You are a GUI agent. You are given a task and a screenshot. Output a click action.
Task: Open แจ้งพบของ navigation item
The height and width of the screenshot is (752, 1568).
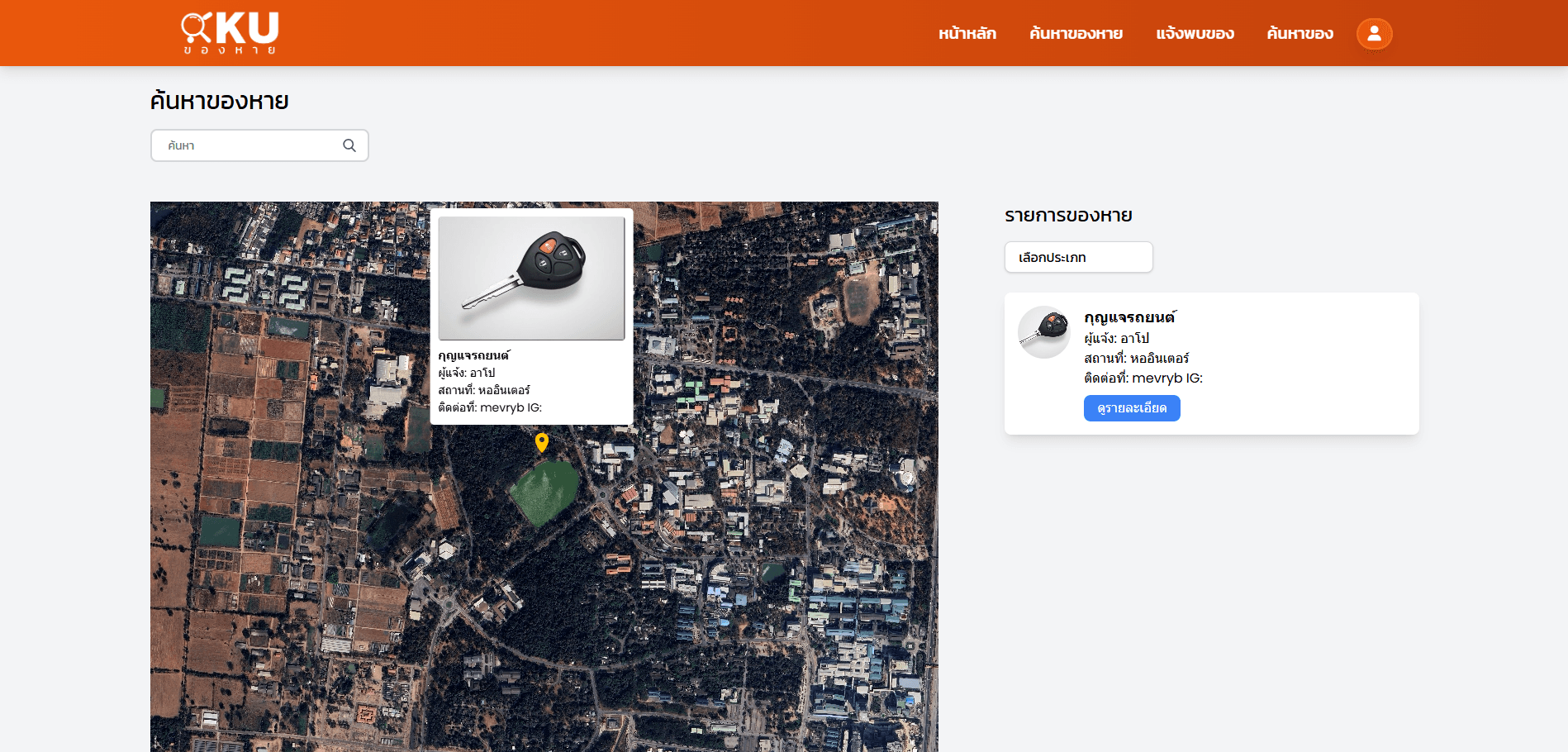(1195, 34)
